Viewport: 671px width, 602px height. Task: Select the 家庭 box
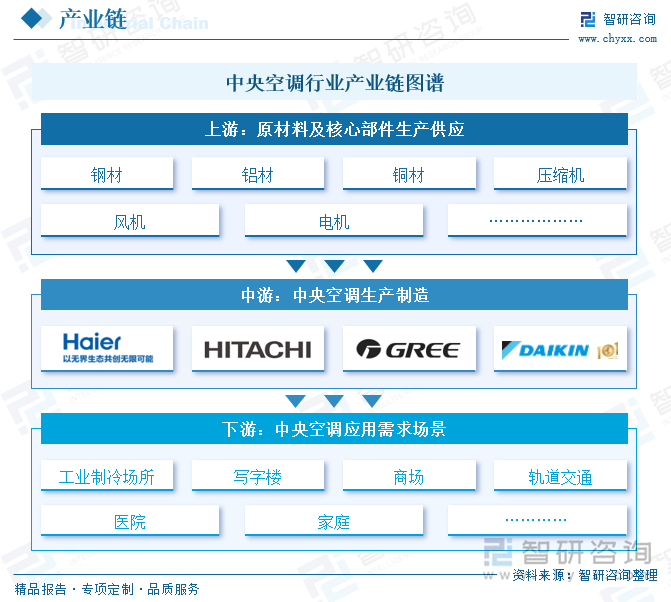pos(334,520)
